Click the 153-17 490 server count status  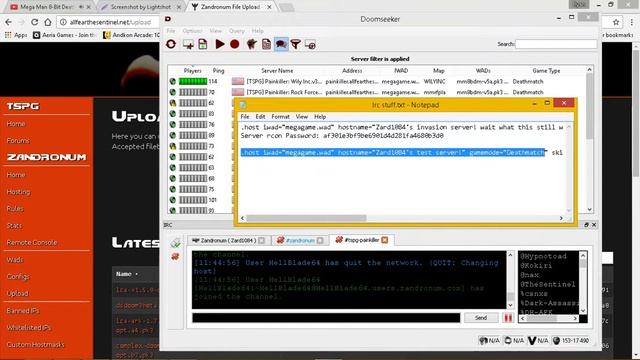(x=571, y=340)
